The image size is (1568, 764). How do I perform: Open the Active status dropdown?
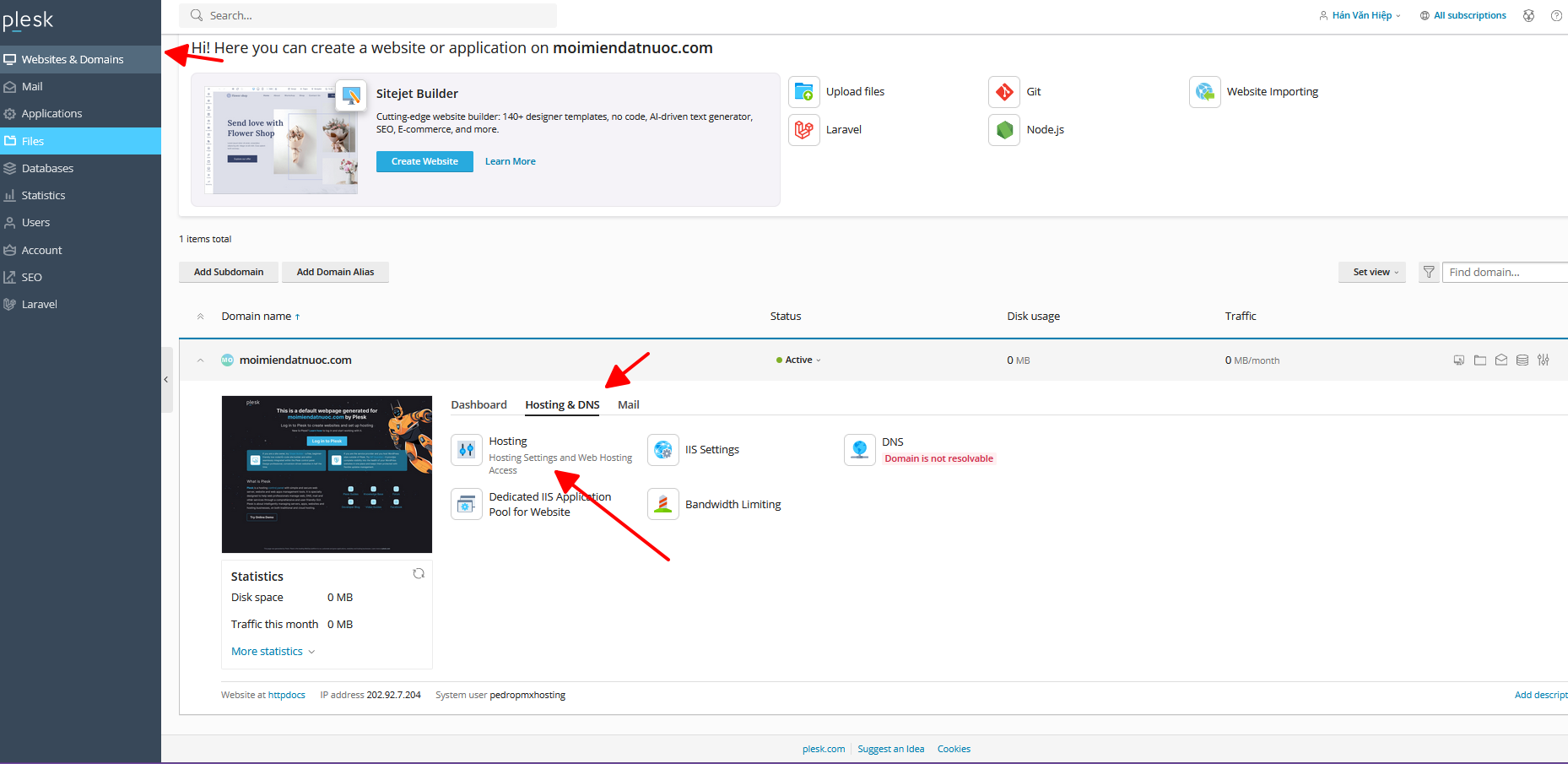[798, 360]
